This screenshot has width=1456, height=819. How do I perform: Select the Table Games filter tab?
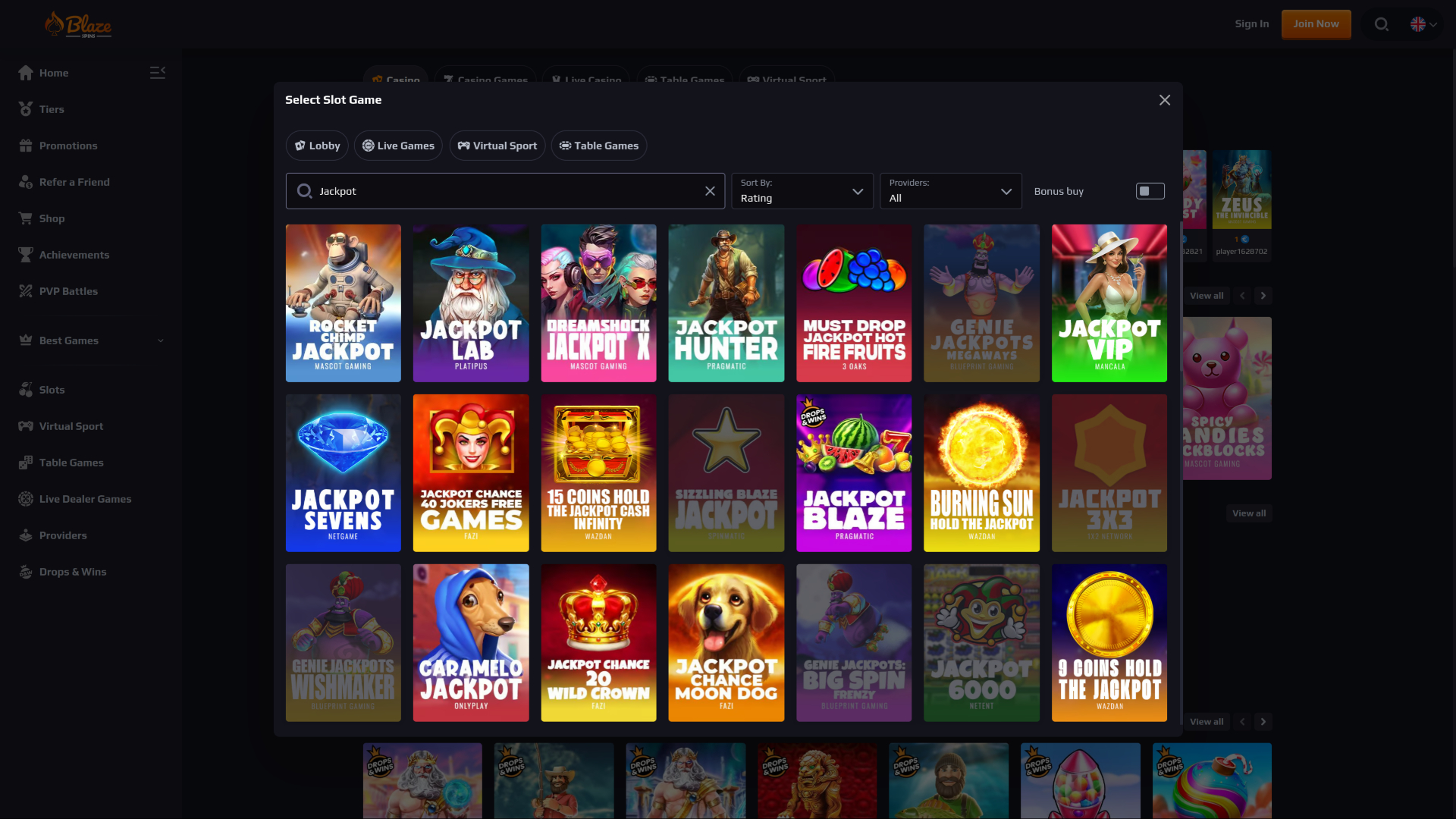tap(599, 145)
